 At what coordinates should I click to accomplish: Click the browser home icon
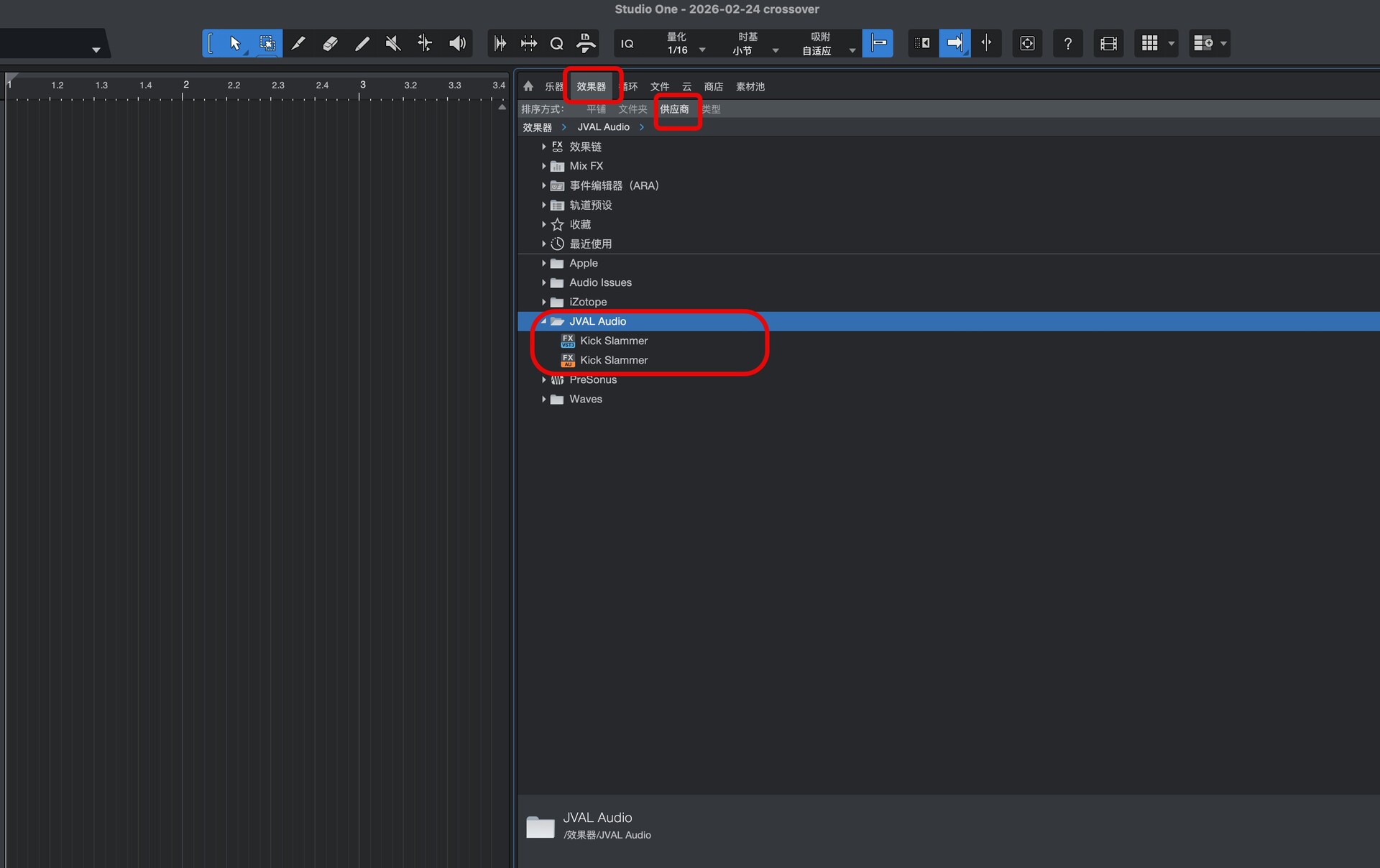pos(528,86)
